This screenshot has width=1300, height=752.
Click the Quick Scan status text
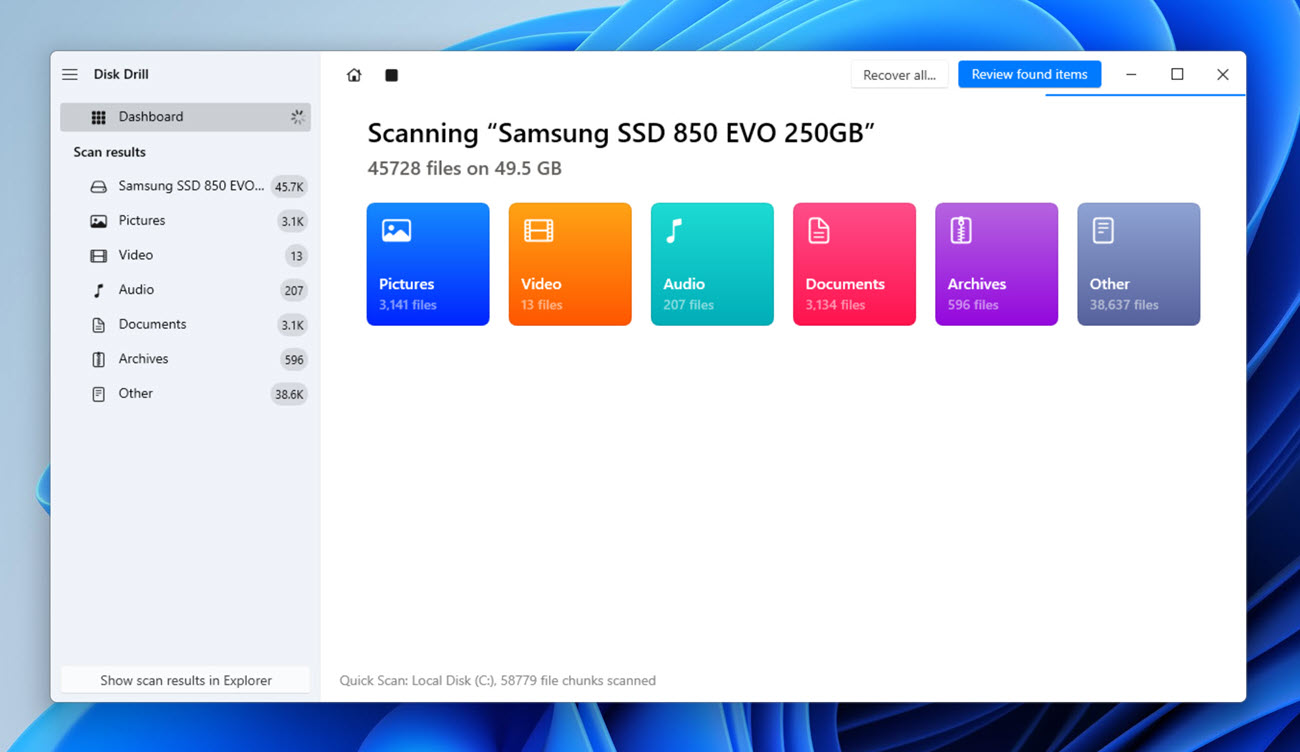(498, 680)
